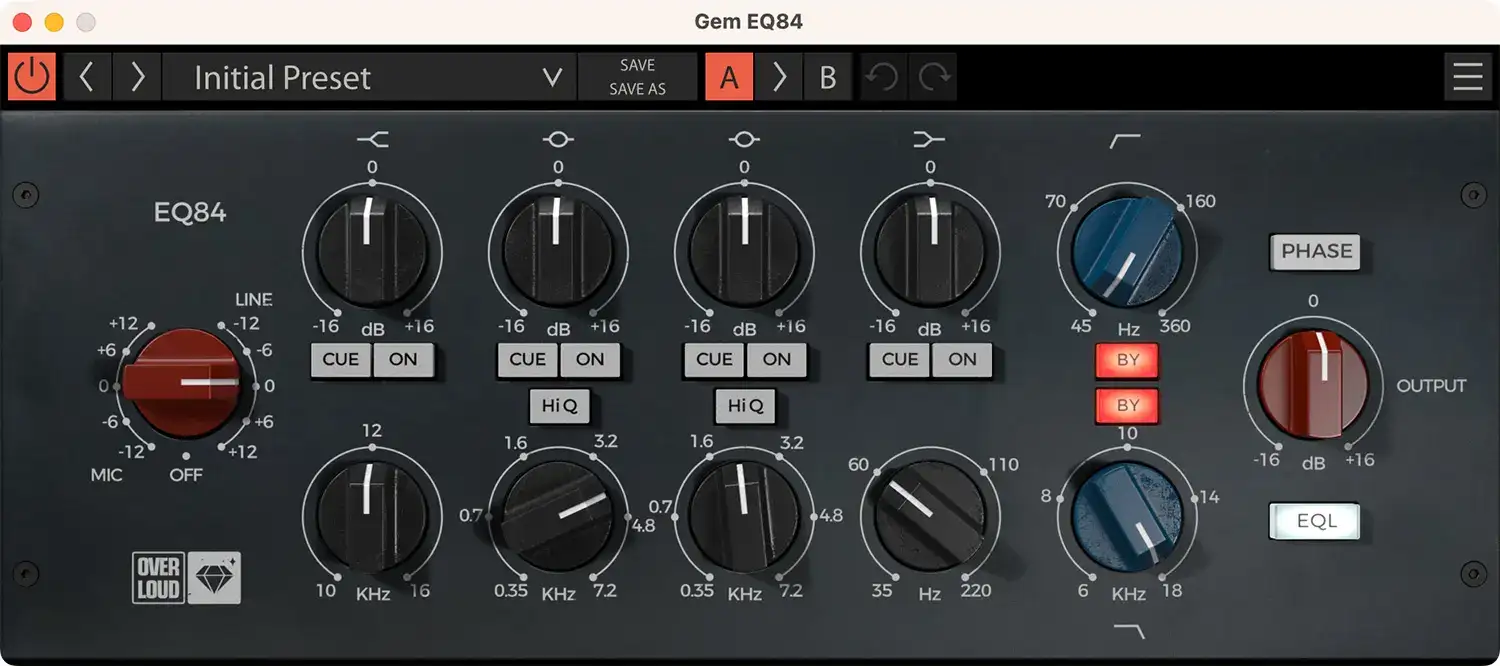
Task: Go to the previous preset with the left chevron
Action: point(87,76)
